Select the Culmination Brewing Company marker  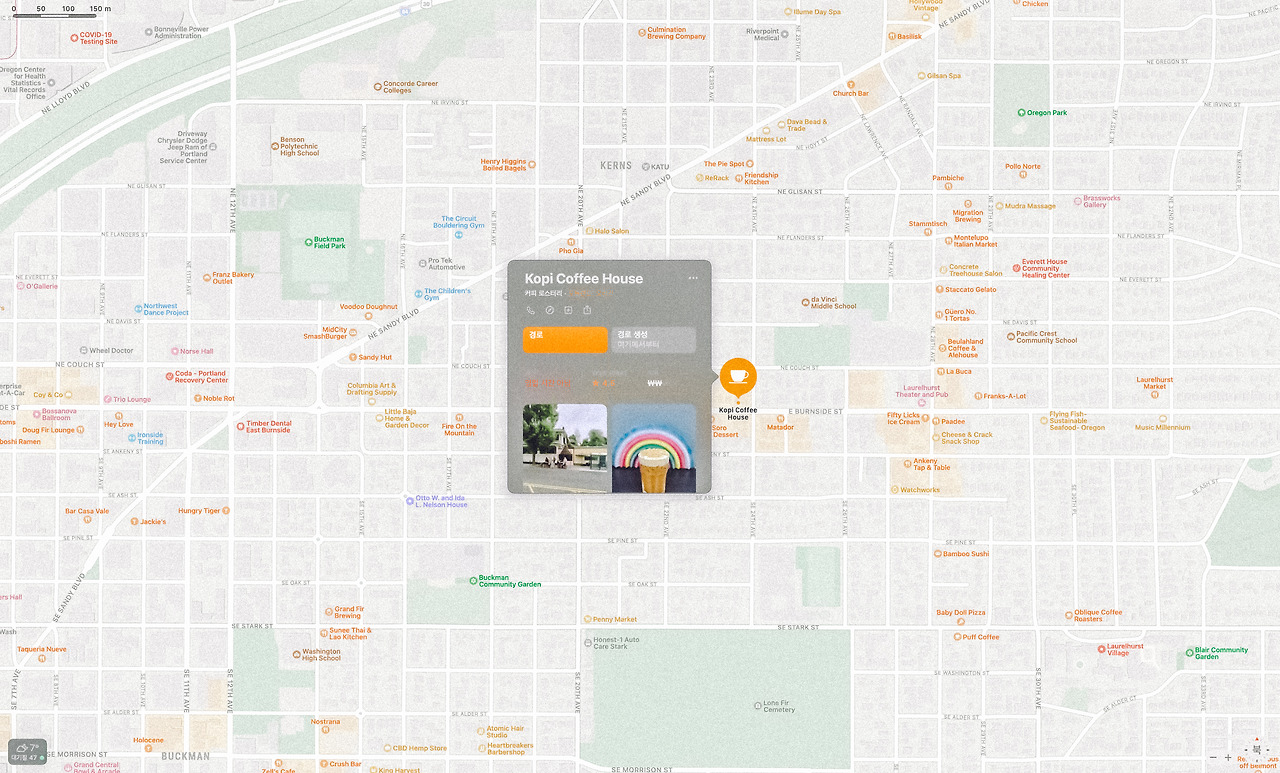coord(642,33)
